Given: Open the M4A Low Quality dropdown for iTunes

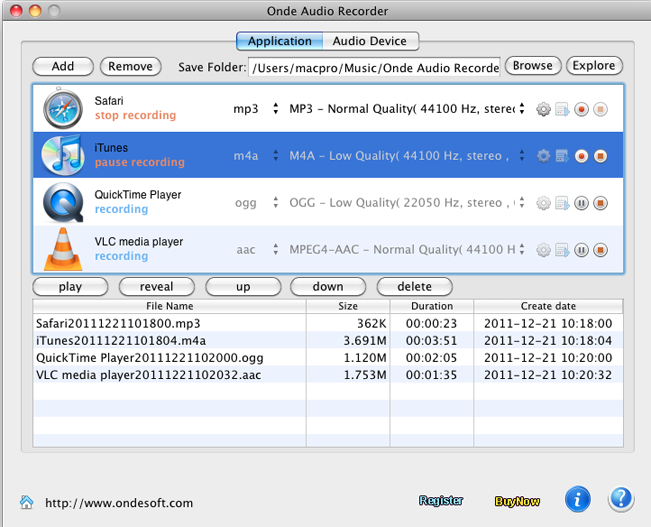Looking at the screenshot, I should coord(407,156).
